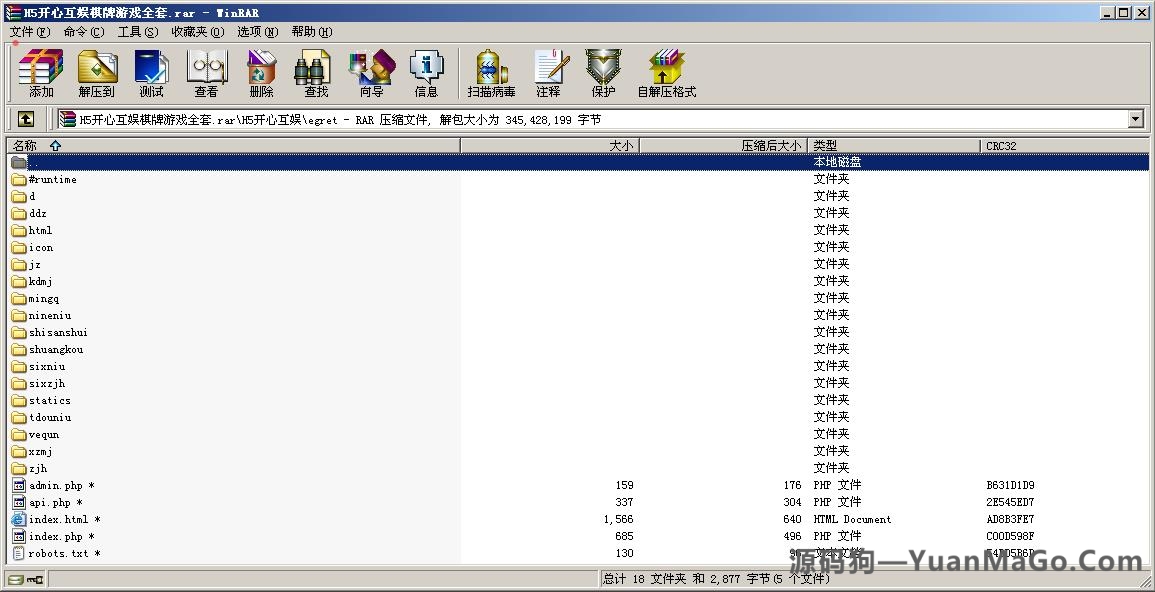Viewport: 1155px width, 592px height.
Task: Sort files by the 大小 column header
Action: 620,145
